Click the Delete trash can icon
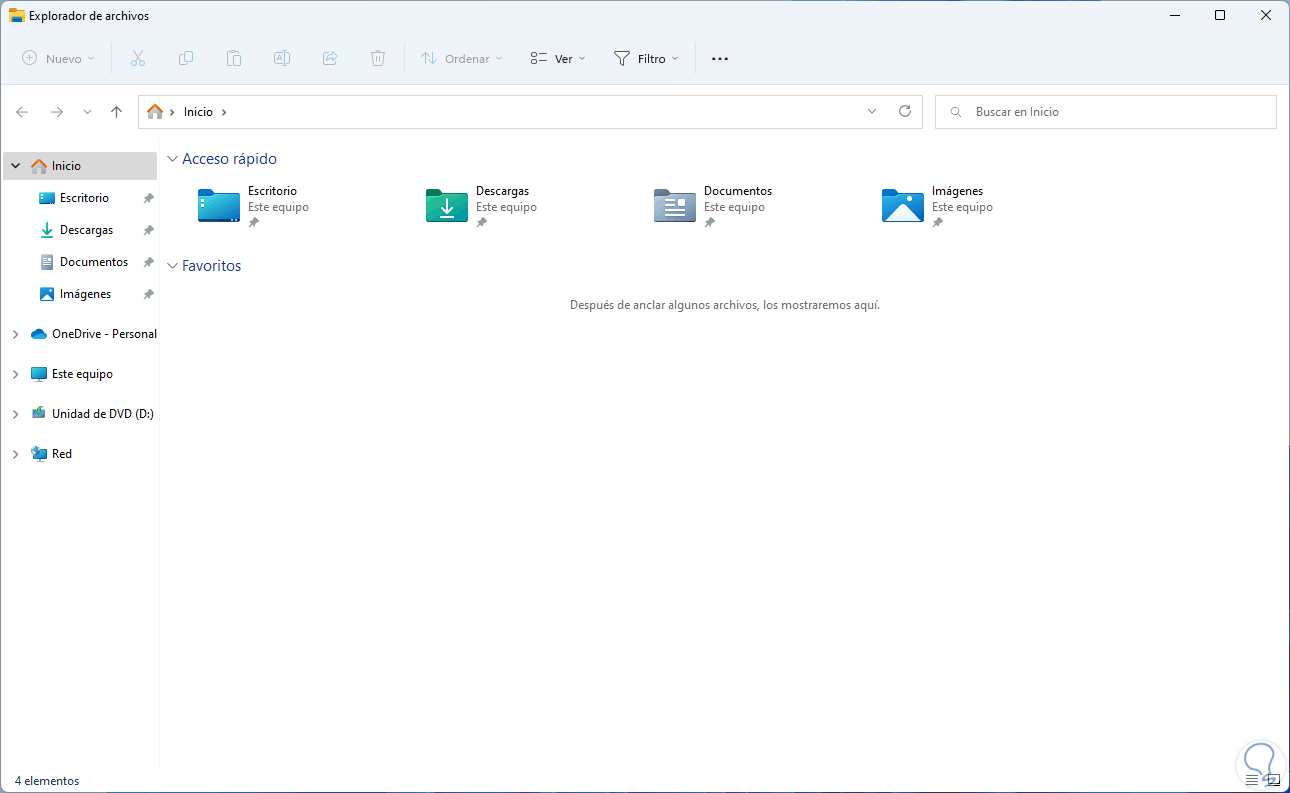 378,59
